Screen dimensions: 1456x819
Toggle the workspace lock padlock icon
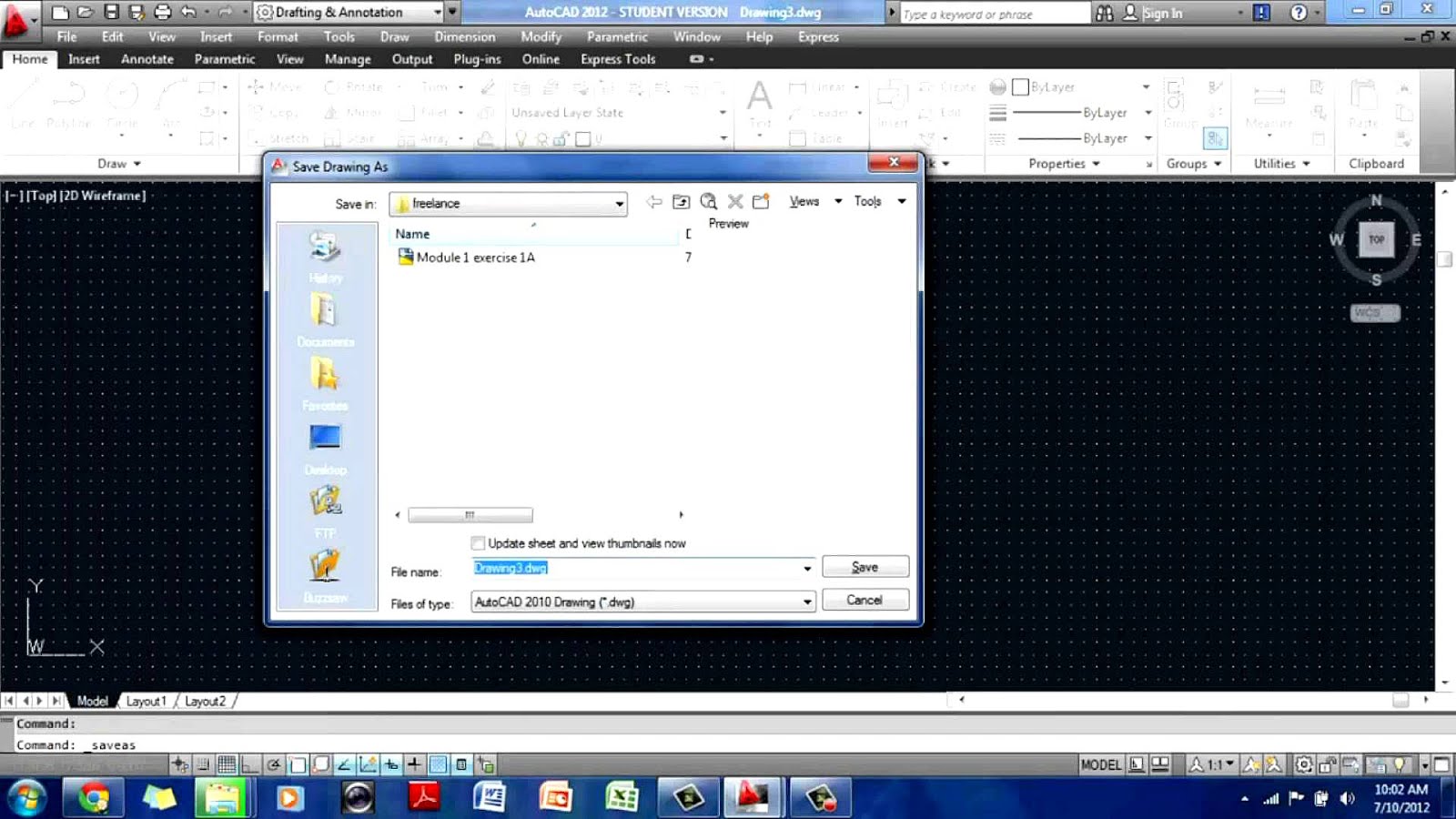coord(1326,765)
